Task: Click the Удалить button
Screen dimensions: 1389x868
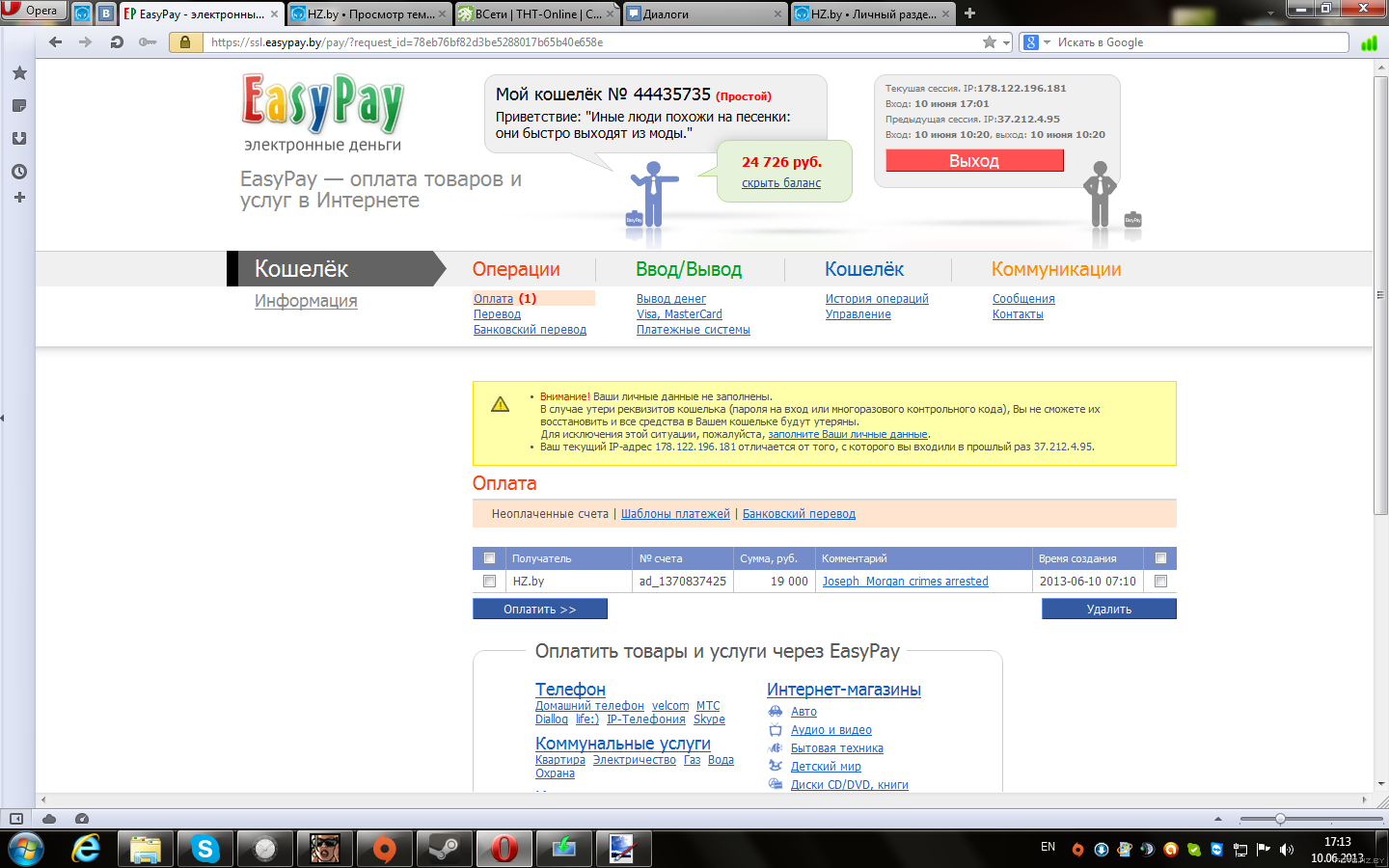Action: [1109, 609]
